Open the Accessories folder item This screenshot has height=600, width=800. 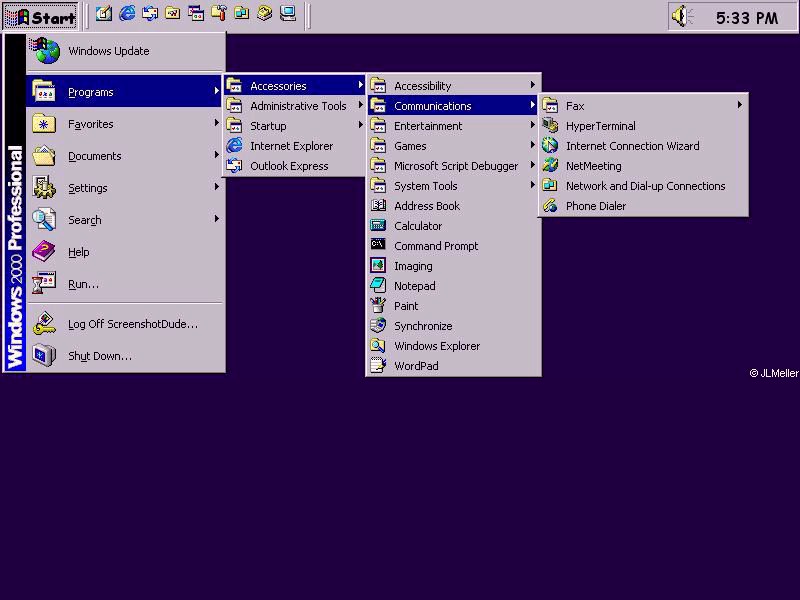pyautogui.click(x=295, y=86)
